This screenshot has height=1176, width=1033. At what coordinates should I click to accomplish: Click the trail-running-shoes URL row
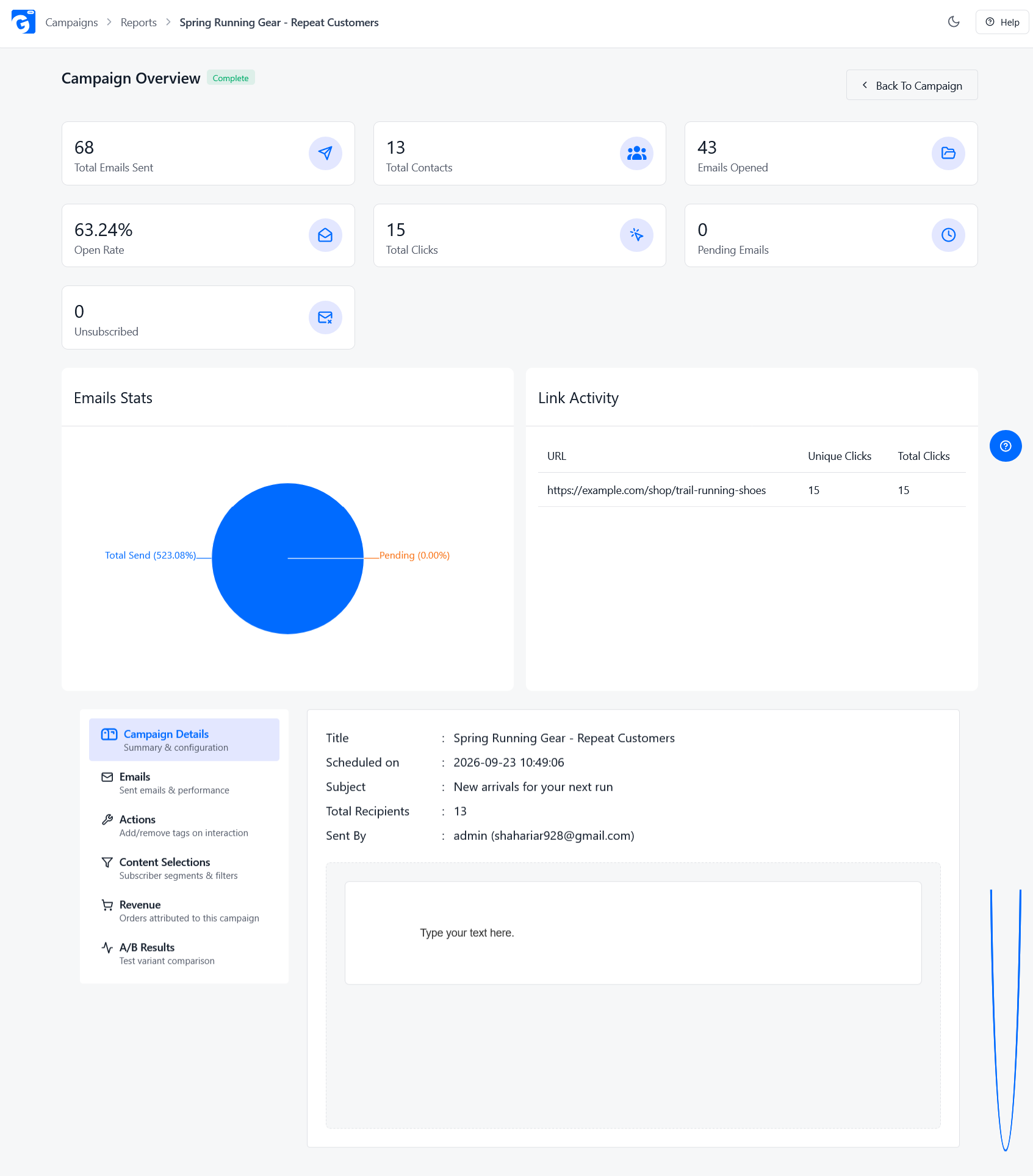pos(752,490)
